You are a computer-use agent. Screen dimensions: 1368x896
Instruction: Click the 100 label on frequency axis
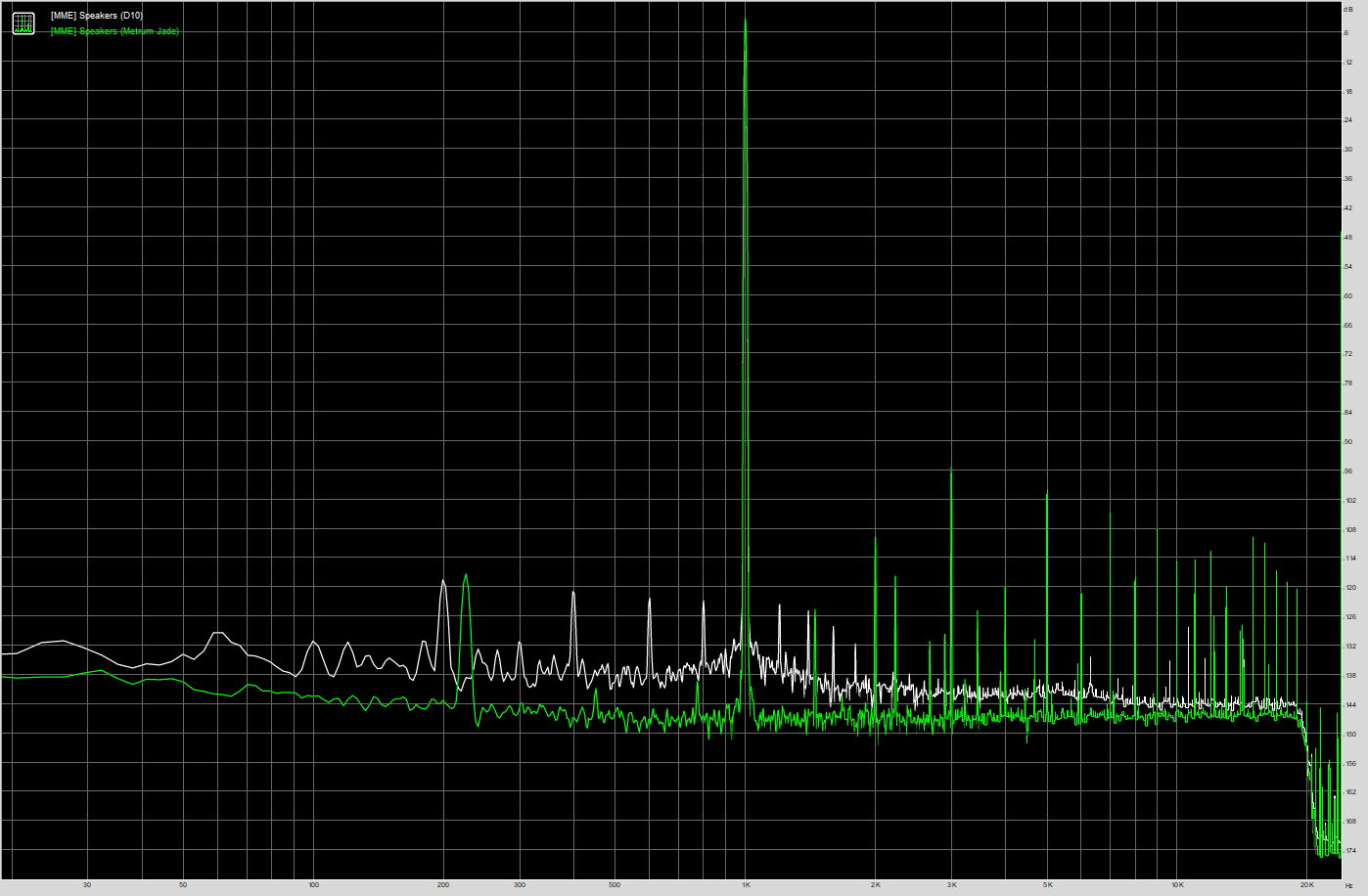point(313,885)
